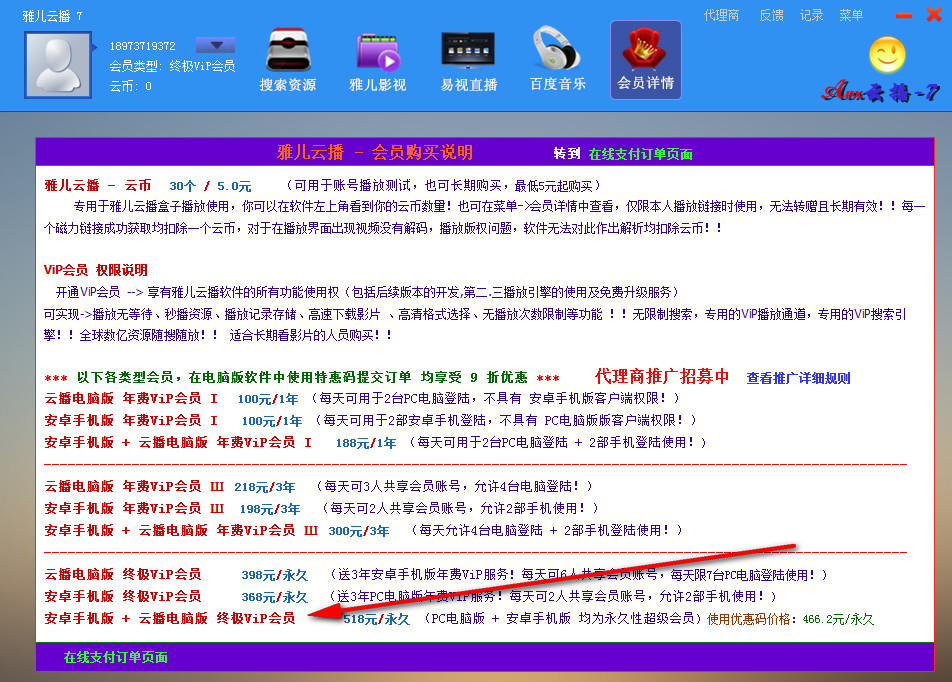Click the ViP会员 权限说明 heading
Screen dimensions: 952x682
pos(96,270)
